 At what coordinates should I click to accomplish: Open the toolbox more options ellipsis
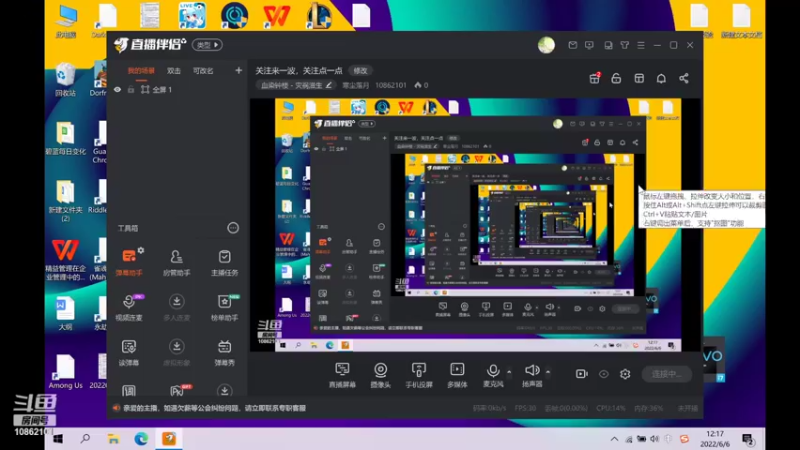click(233, 228)
